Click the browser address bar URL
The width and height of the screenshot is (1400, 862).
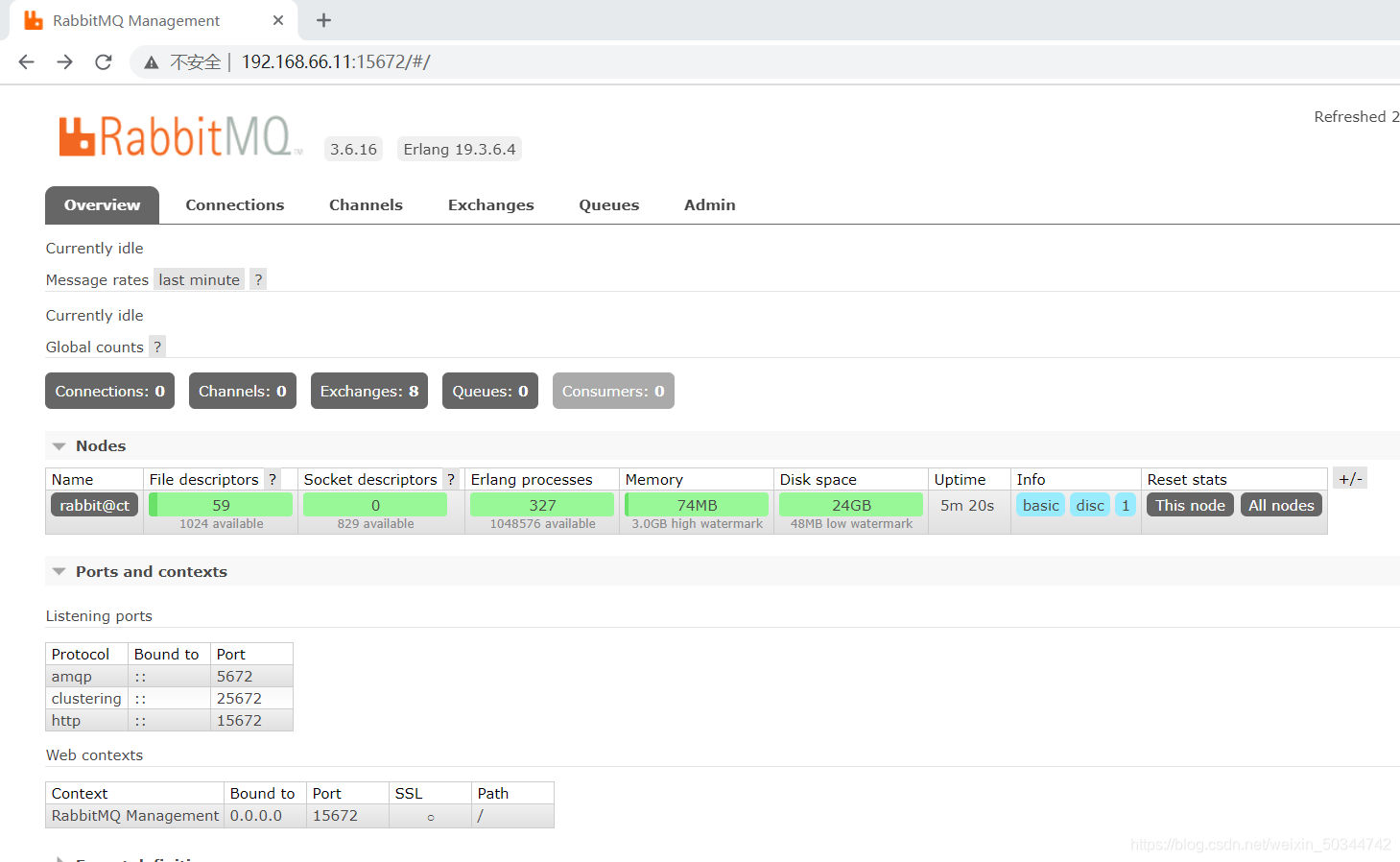tap(336, 62)
